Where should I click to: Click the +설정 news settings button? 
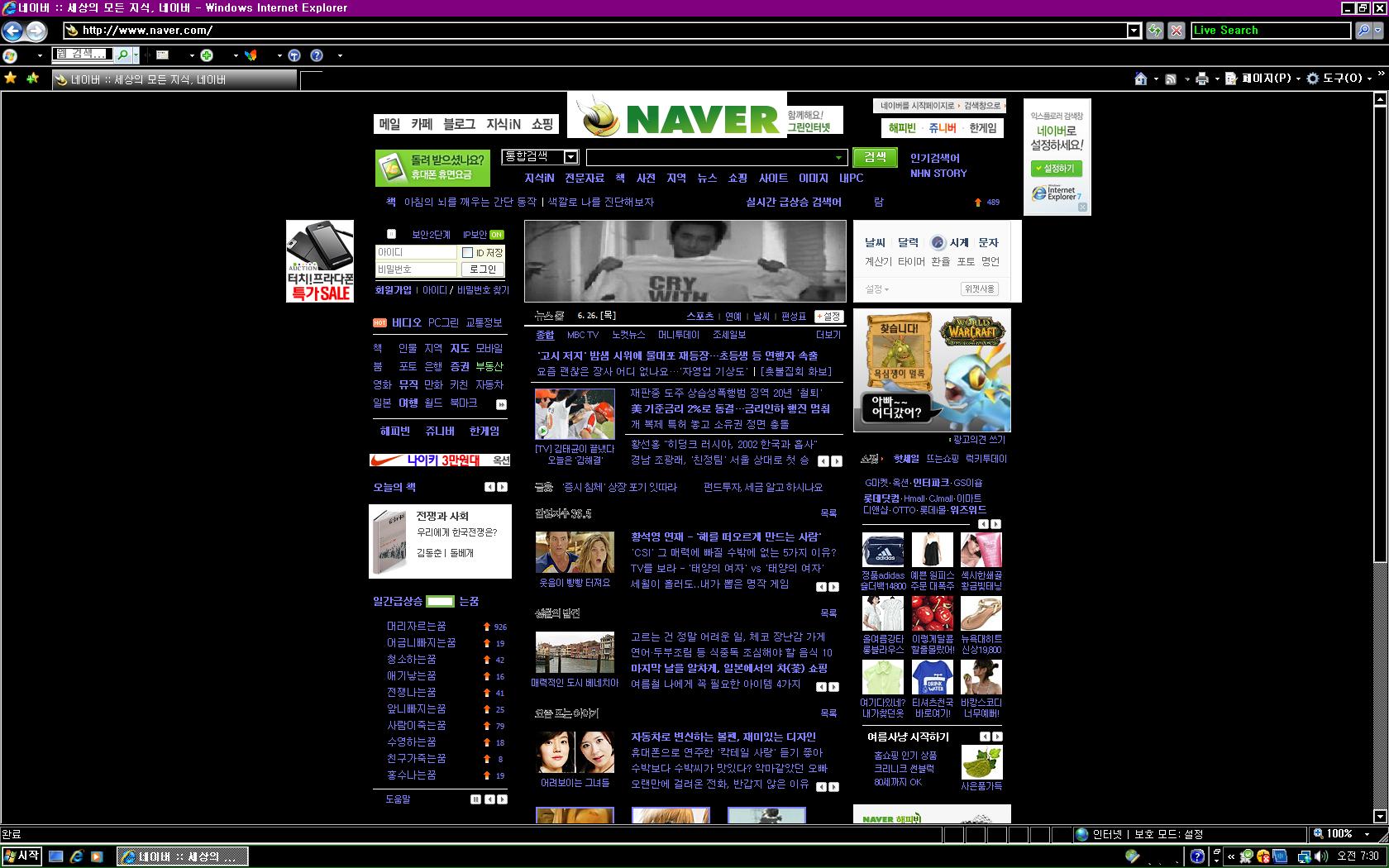[828, 317]
